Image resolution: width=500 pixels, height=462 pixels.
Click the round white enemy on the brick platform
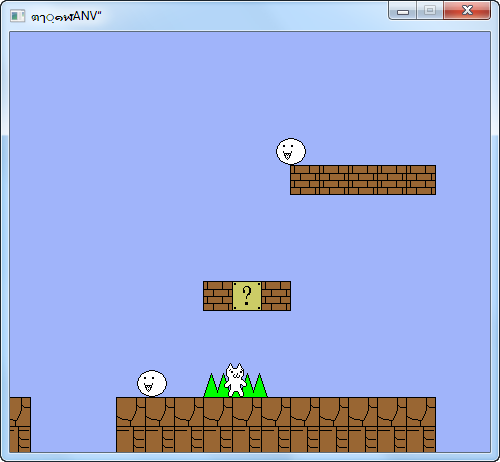[x=291, y=151]
